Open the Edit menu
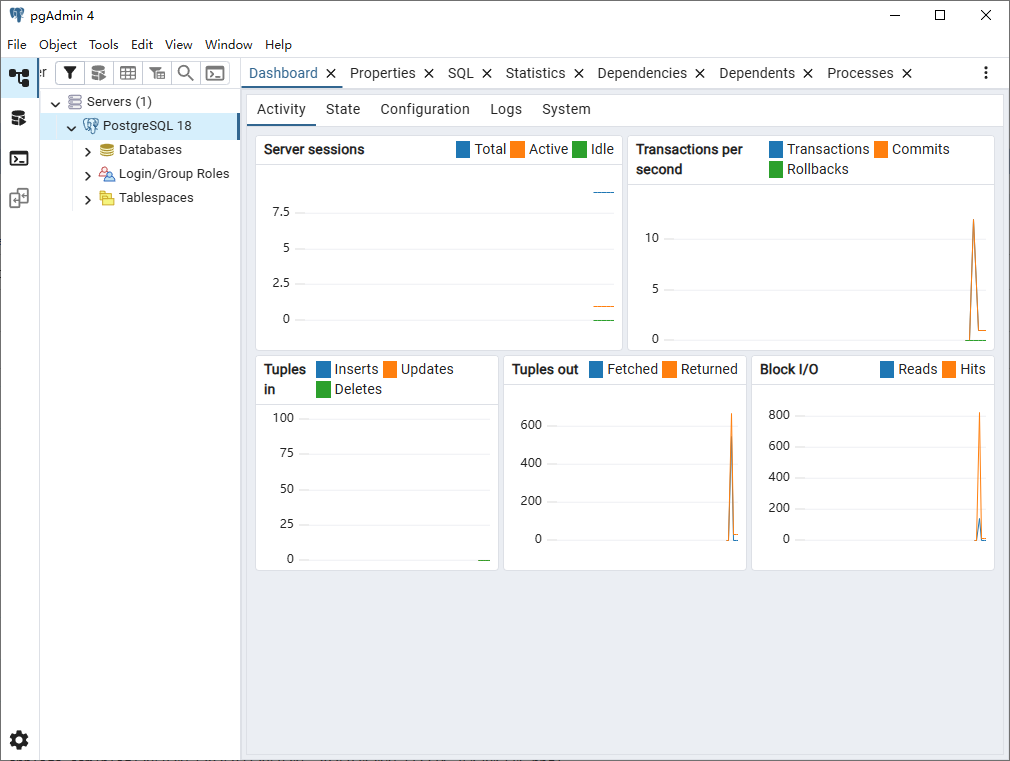The width and height of the screenshot is (1010, 761). [142, 44]
